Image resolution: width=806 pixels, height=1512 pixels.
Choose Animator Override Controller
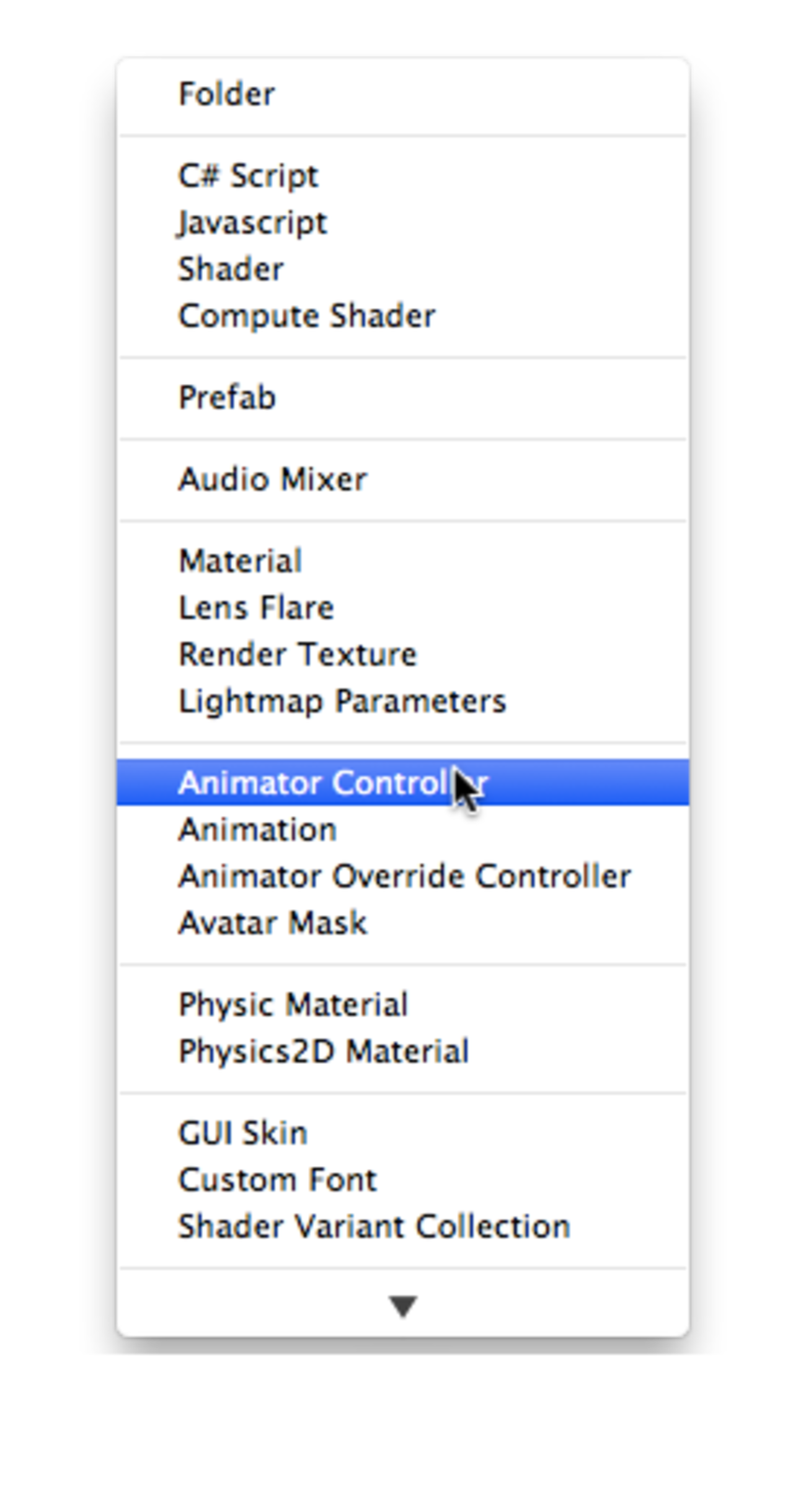pyautogui.click(x=404, y=877)
